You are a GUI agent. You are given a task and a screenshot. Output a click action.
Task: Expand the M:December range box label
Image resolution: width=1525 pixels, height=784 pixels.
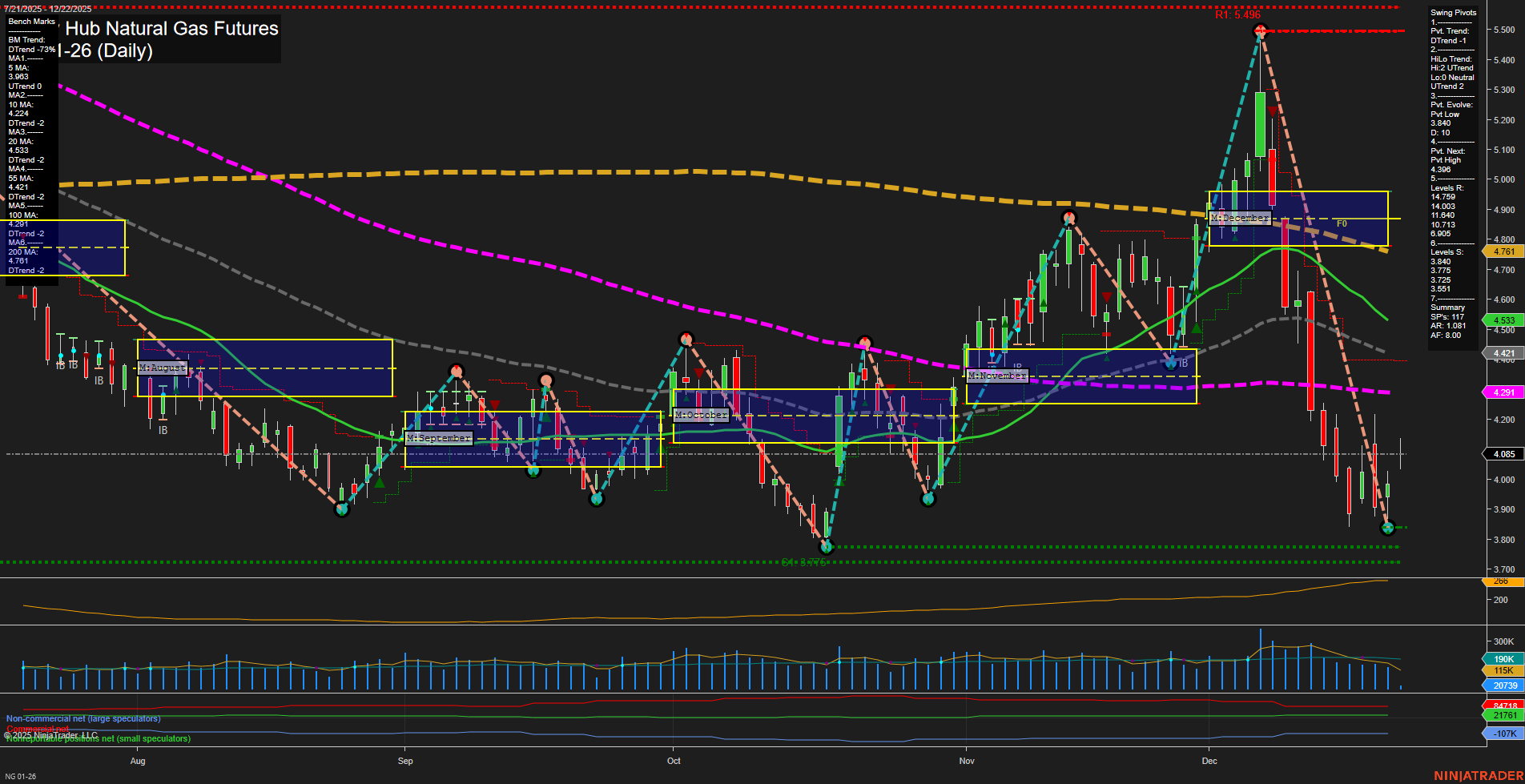click(x=1240, y=217)
